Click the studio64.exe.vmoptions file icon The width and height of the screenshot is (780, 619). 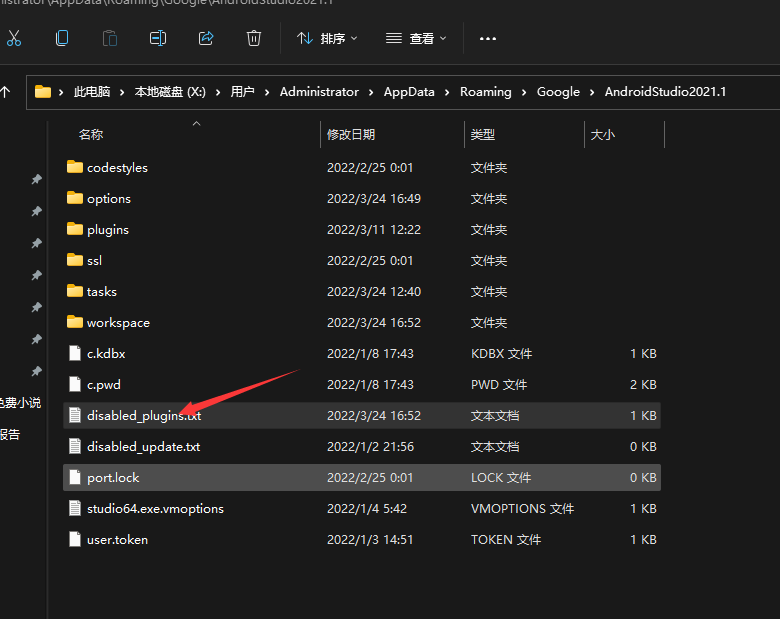pos(75,509)
